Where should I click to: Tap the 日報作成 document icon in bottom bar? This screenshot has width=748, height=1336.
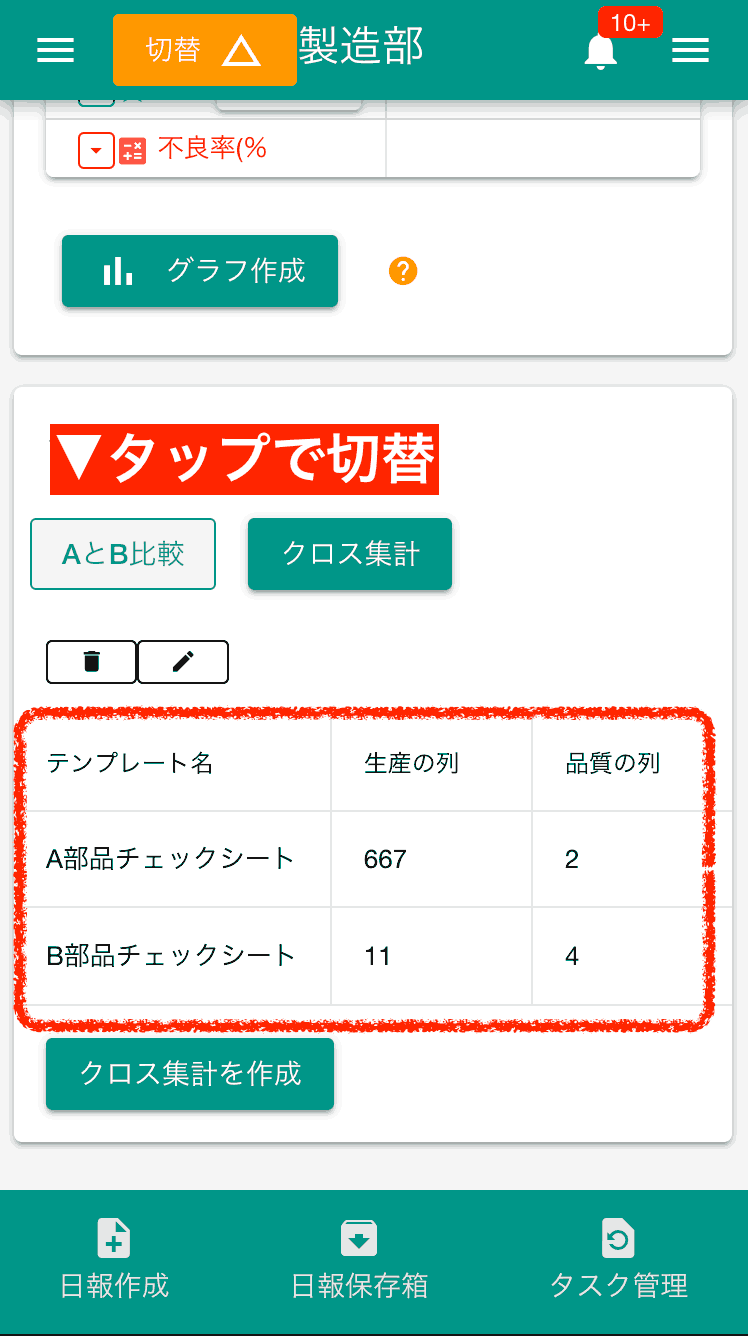click(x=113, y=1238)
